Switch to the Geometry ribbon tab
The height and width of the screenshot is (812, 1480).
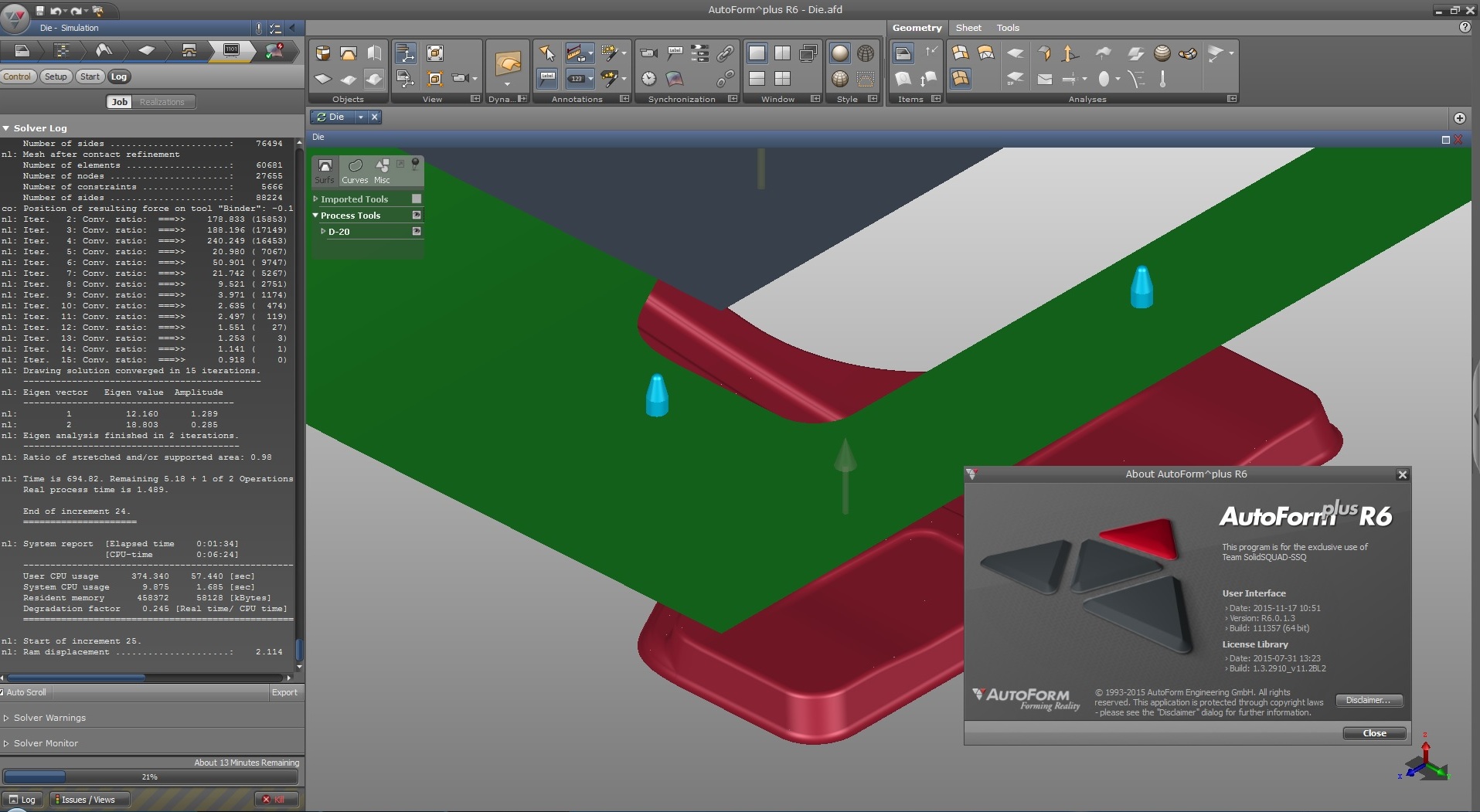(917, 28)
